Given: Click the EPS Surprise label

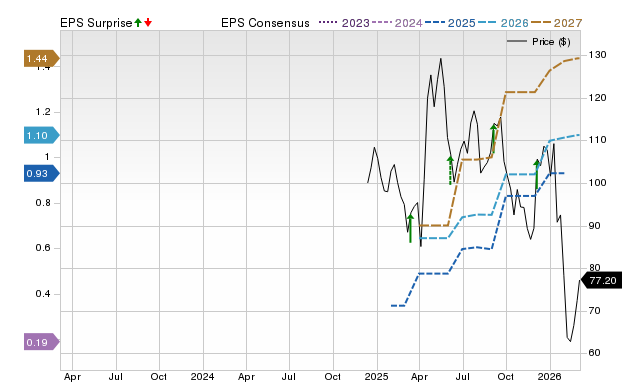Looking at the screenshot, I should click(96, 23).
